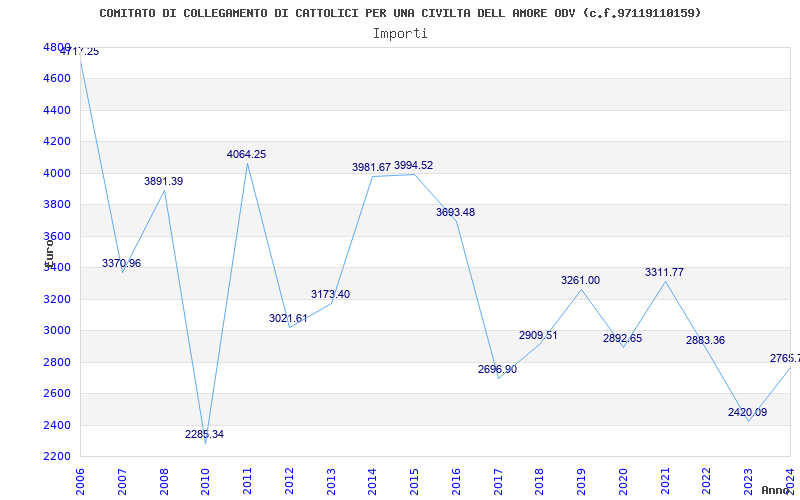Click the 3994.52 data label
Screen dimensions: 800x500
point(414,165)
